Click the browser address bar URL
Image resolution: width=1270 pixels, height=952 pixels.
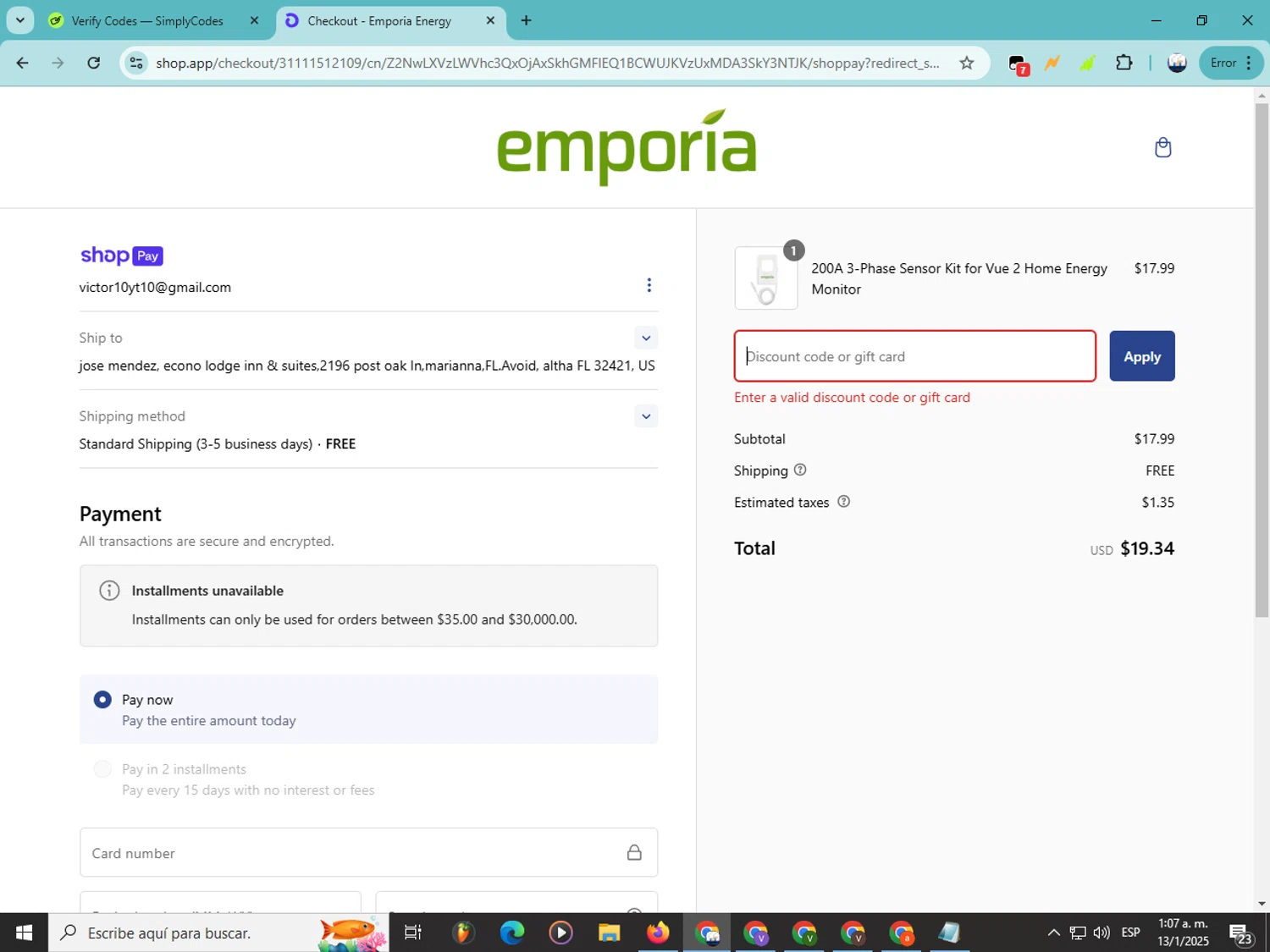[x=547, y=63]
